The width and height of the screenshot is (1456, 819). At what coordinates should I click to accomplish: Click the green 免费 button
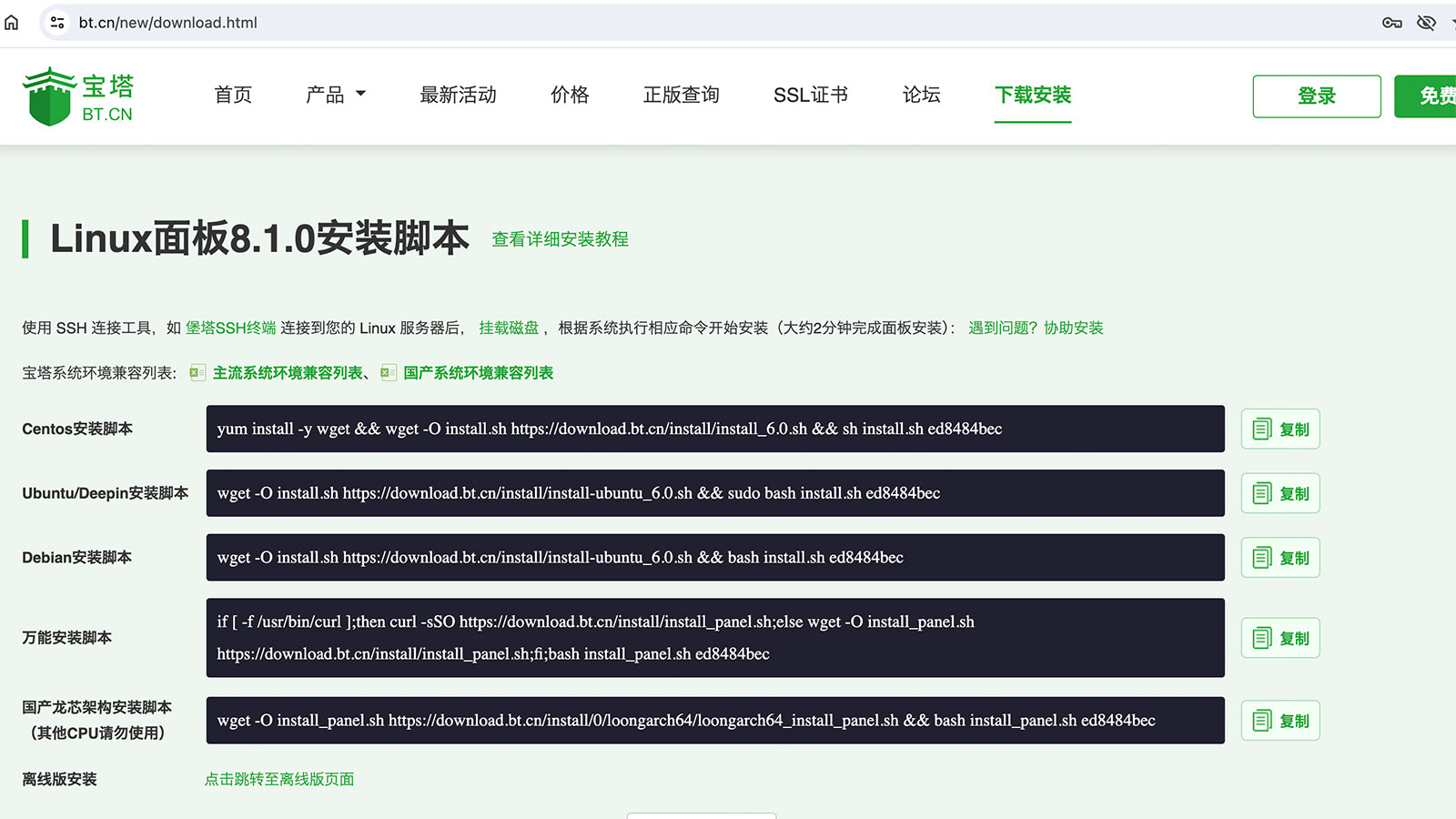point(1426,96)
